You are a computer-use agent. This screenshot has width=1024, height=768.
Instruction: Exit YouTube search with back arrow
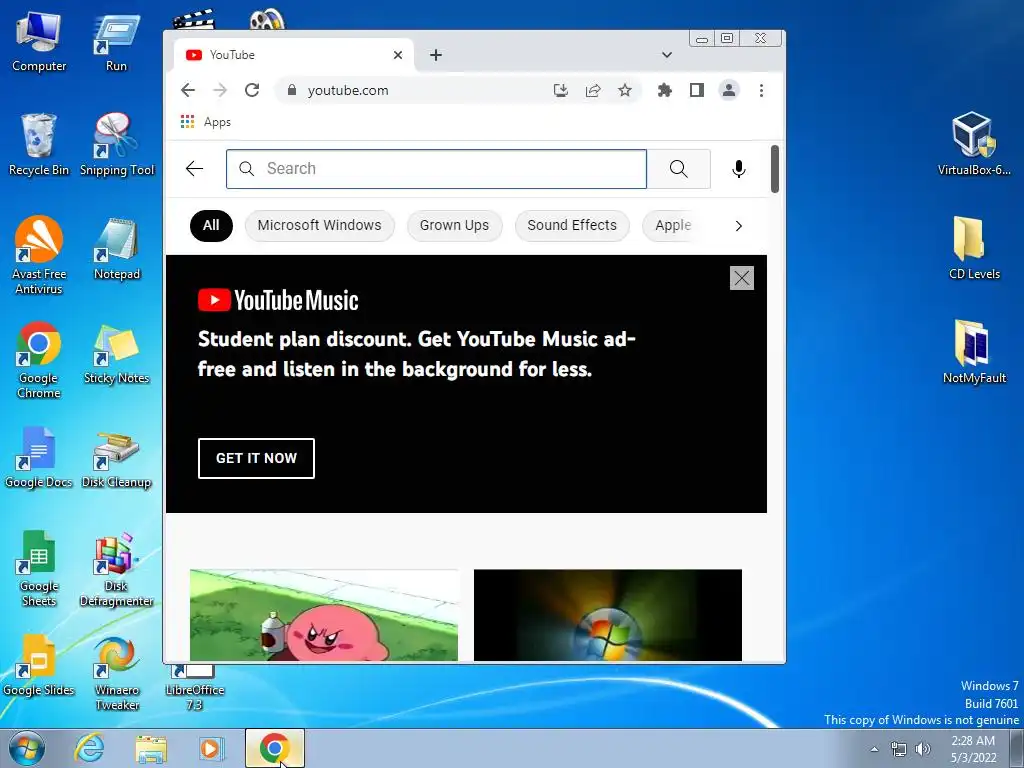tap(195, 168)
